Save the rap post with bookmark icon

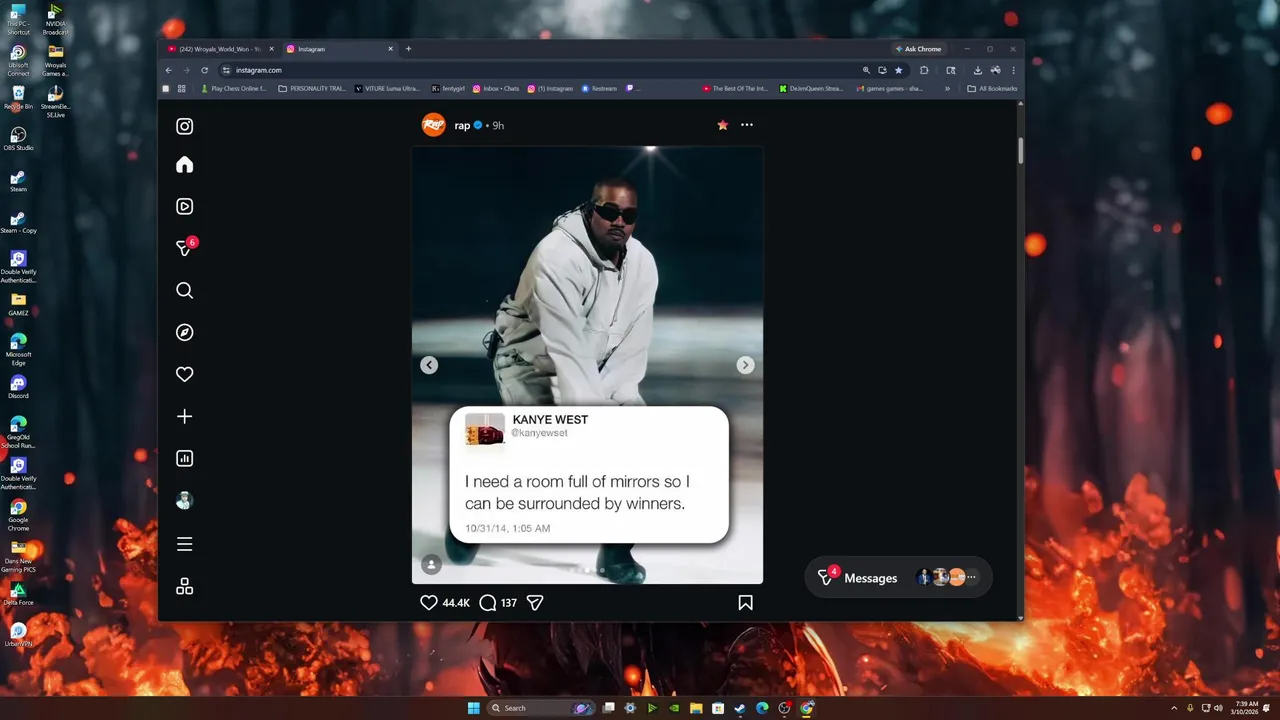coord(745,603)
